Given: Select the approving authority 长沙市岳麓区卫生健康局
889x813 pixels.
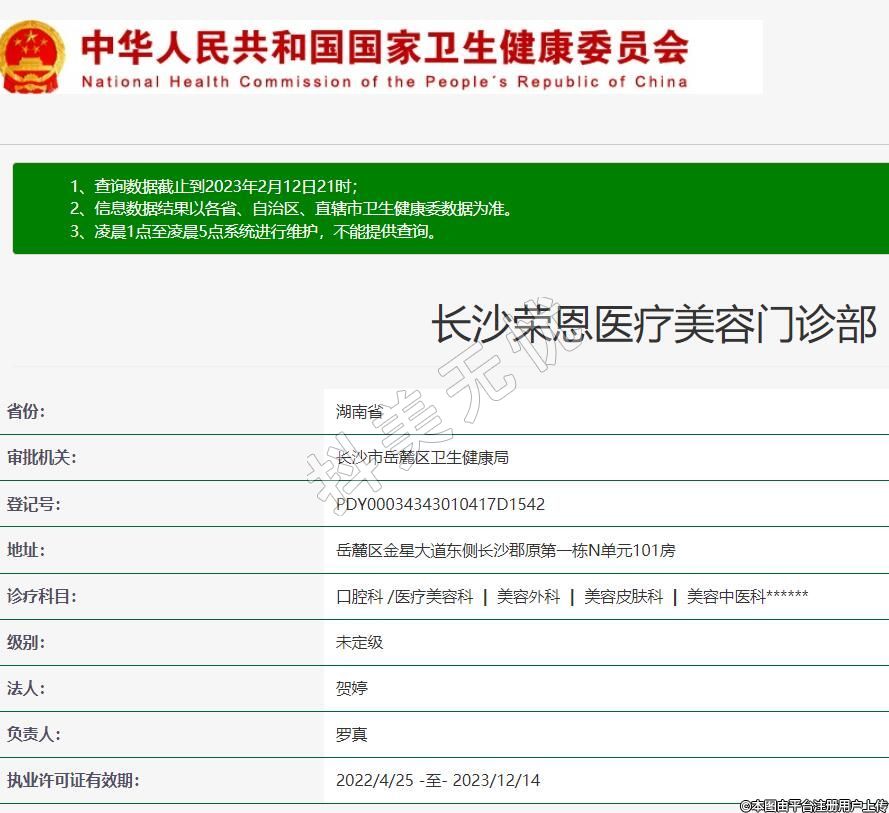Looking at the screenshot, I should coord(422,457).
